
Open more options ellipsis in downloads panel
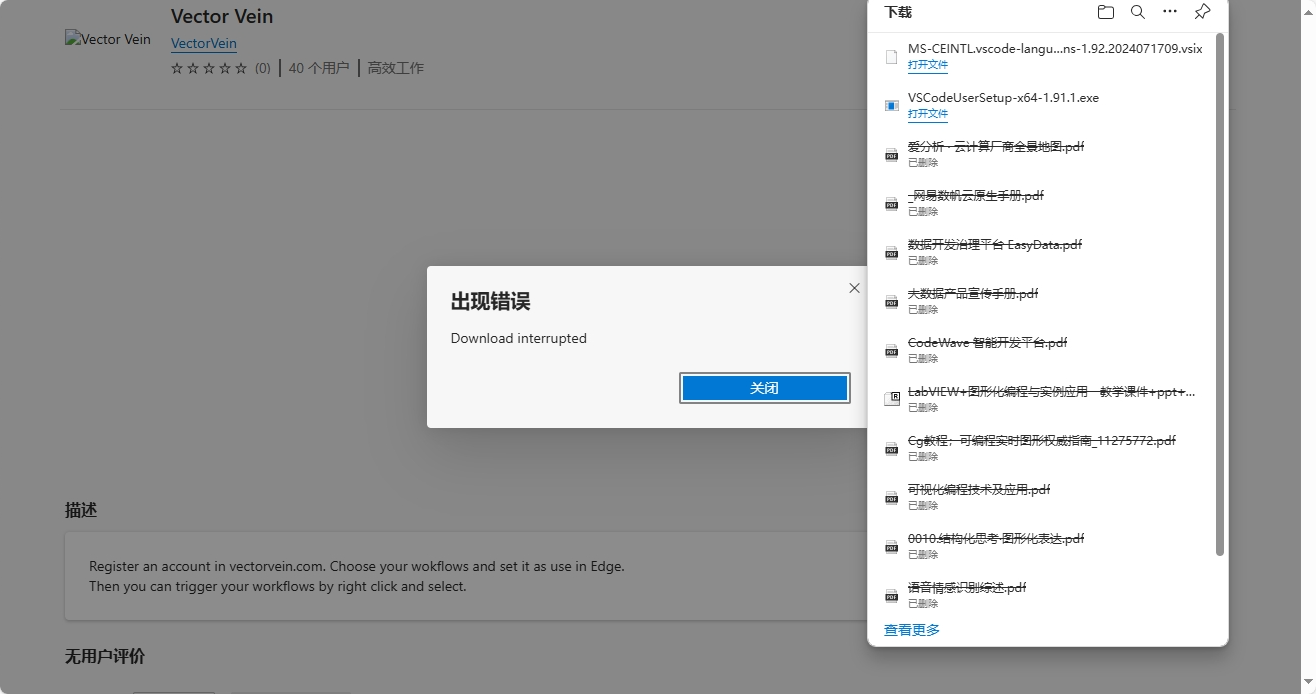point(1170,12)
